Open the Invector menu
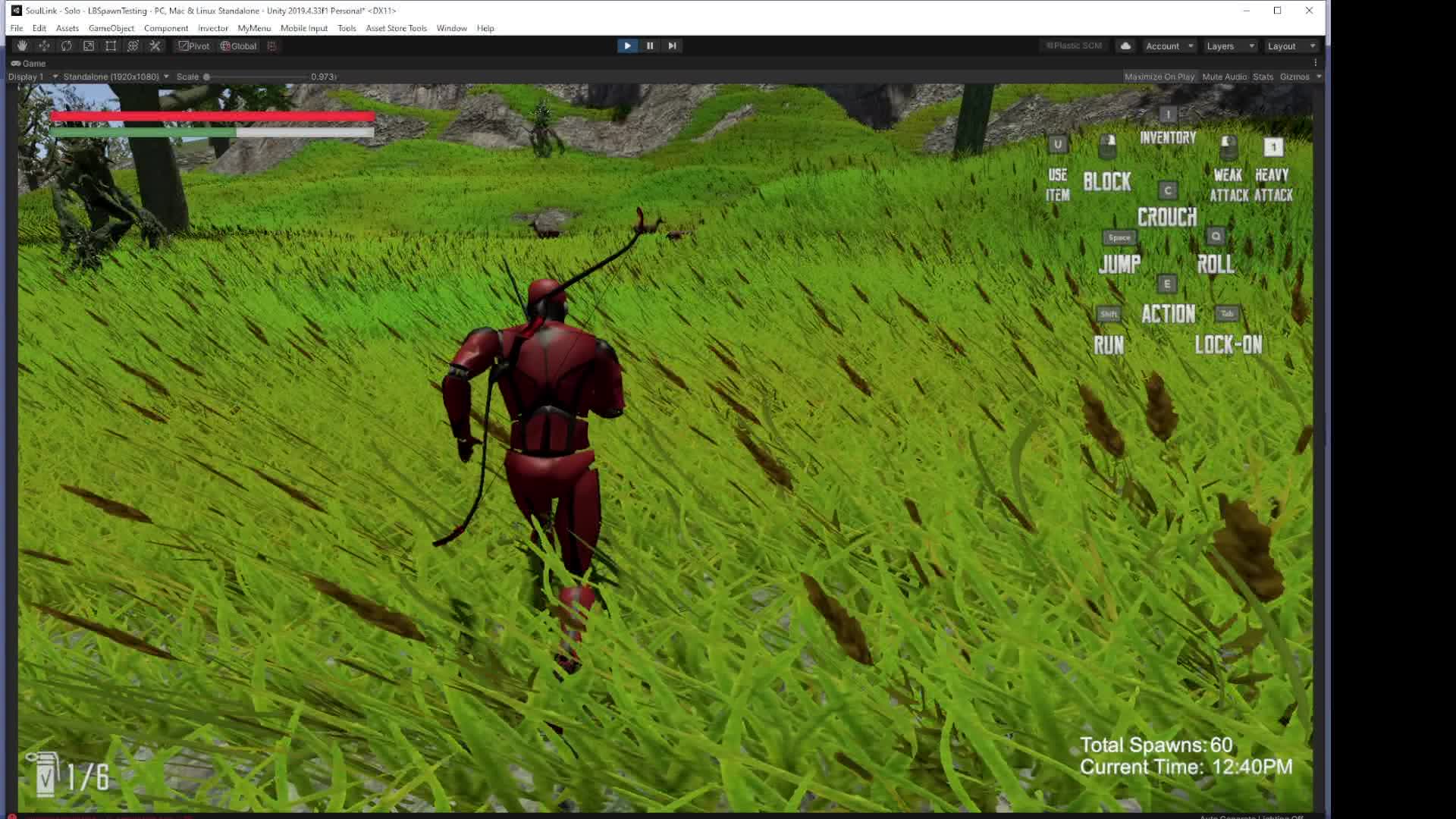The height and width of the screenshot is (819, 1456). [x=212, y=28]
